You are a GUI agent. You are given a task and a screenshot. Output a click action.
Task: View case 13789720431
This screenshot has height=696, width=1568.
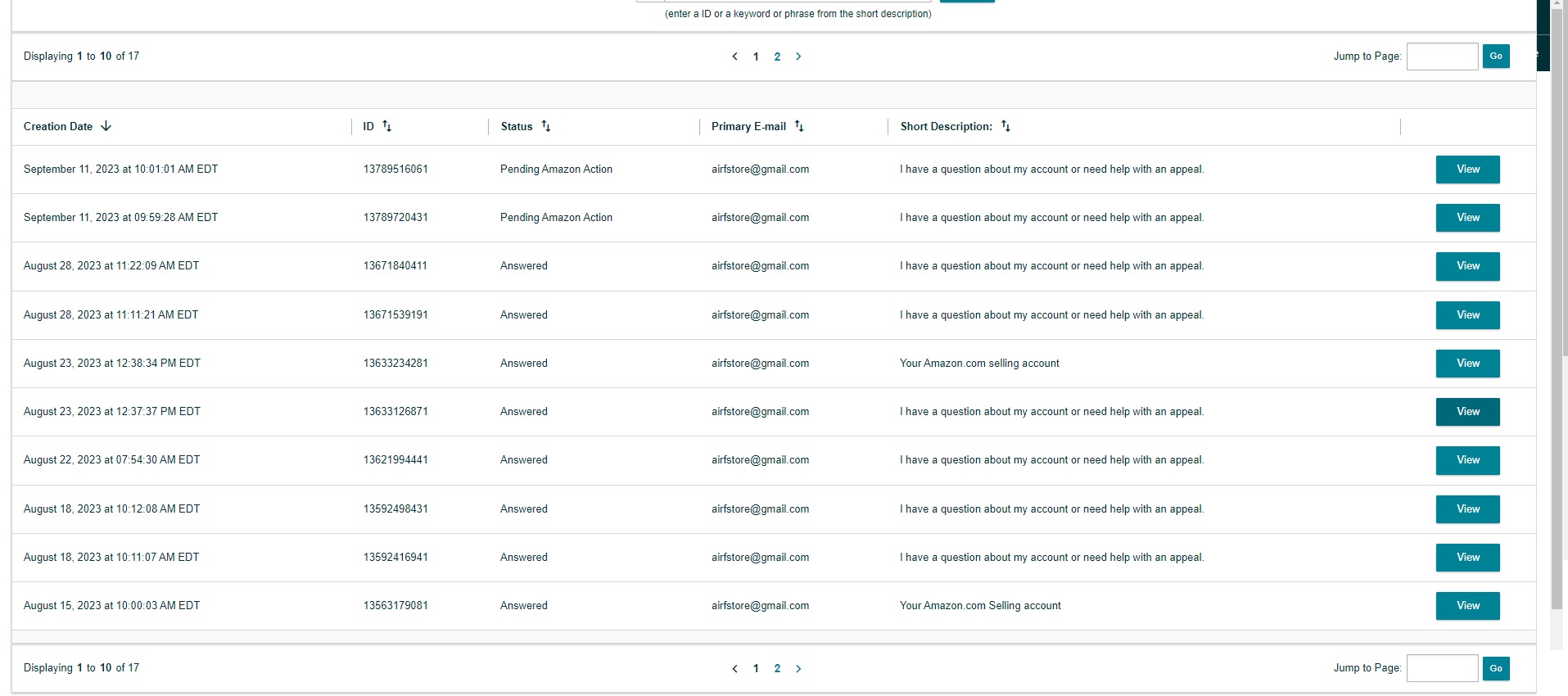(x=1467, y=218)
